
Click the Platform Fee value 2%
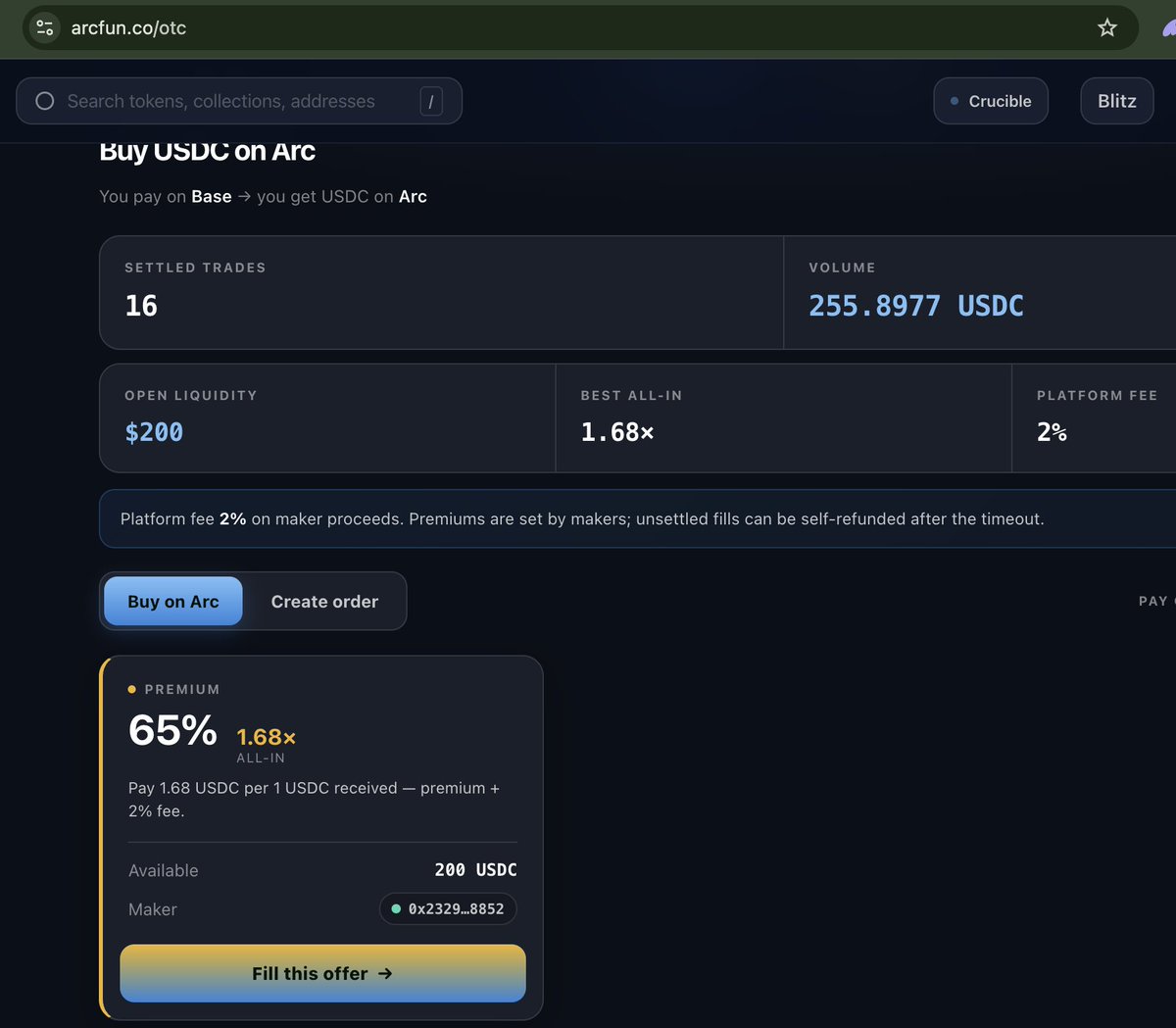[1052, 432]
